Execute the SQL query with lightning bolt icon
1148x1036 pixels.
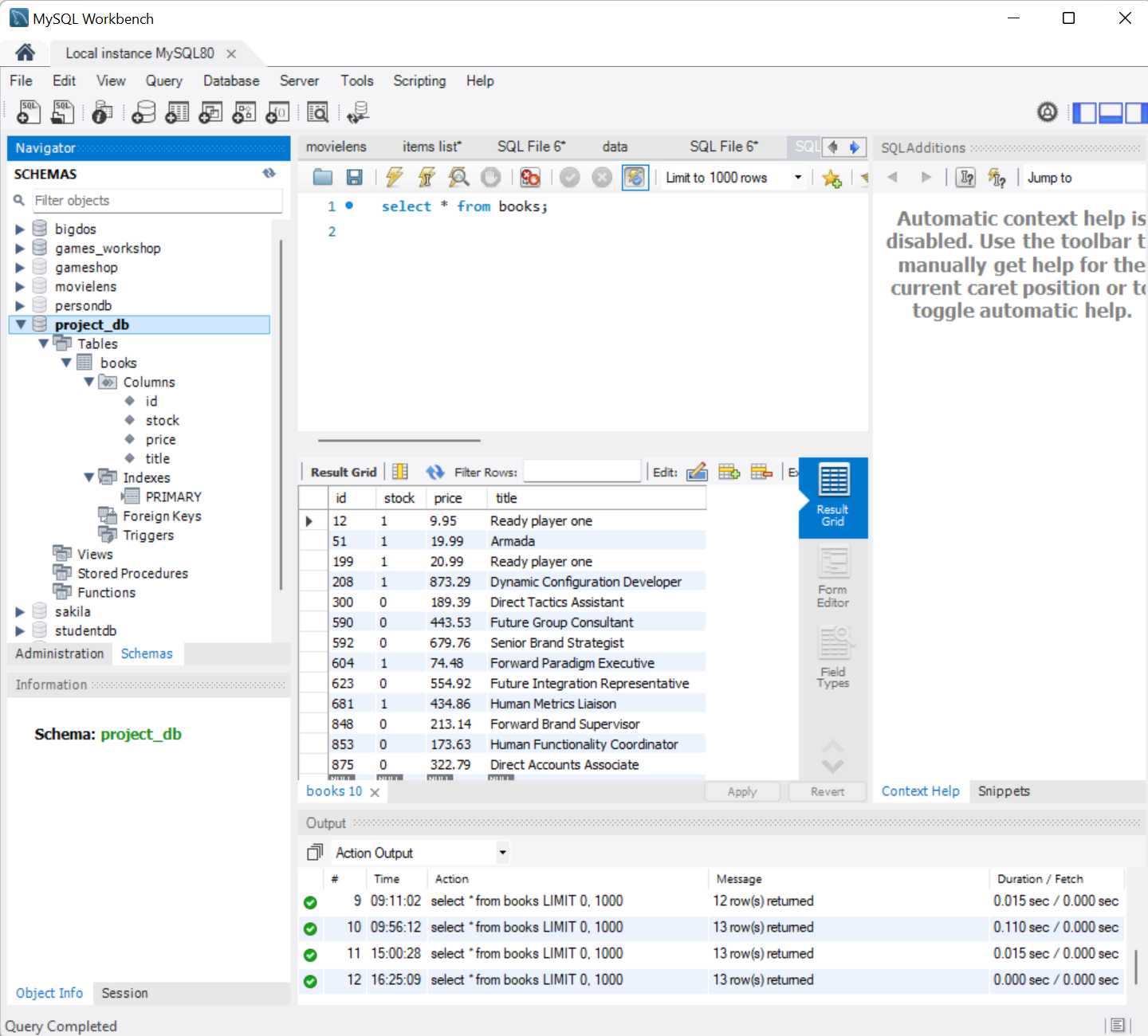click(x=395, y=177)
